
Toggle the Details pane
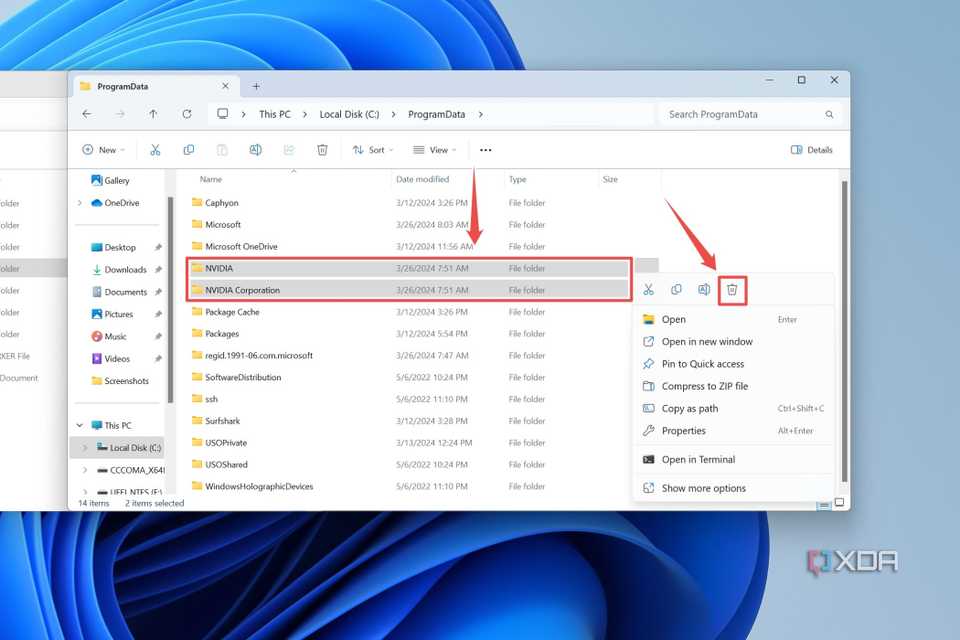tap(812, 150)
